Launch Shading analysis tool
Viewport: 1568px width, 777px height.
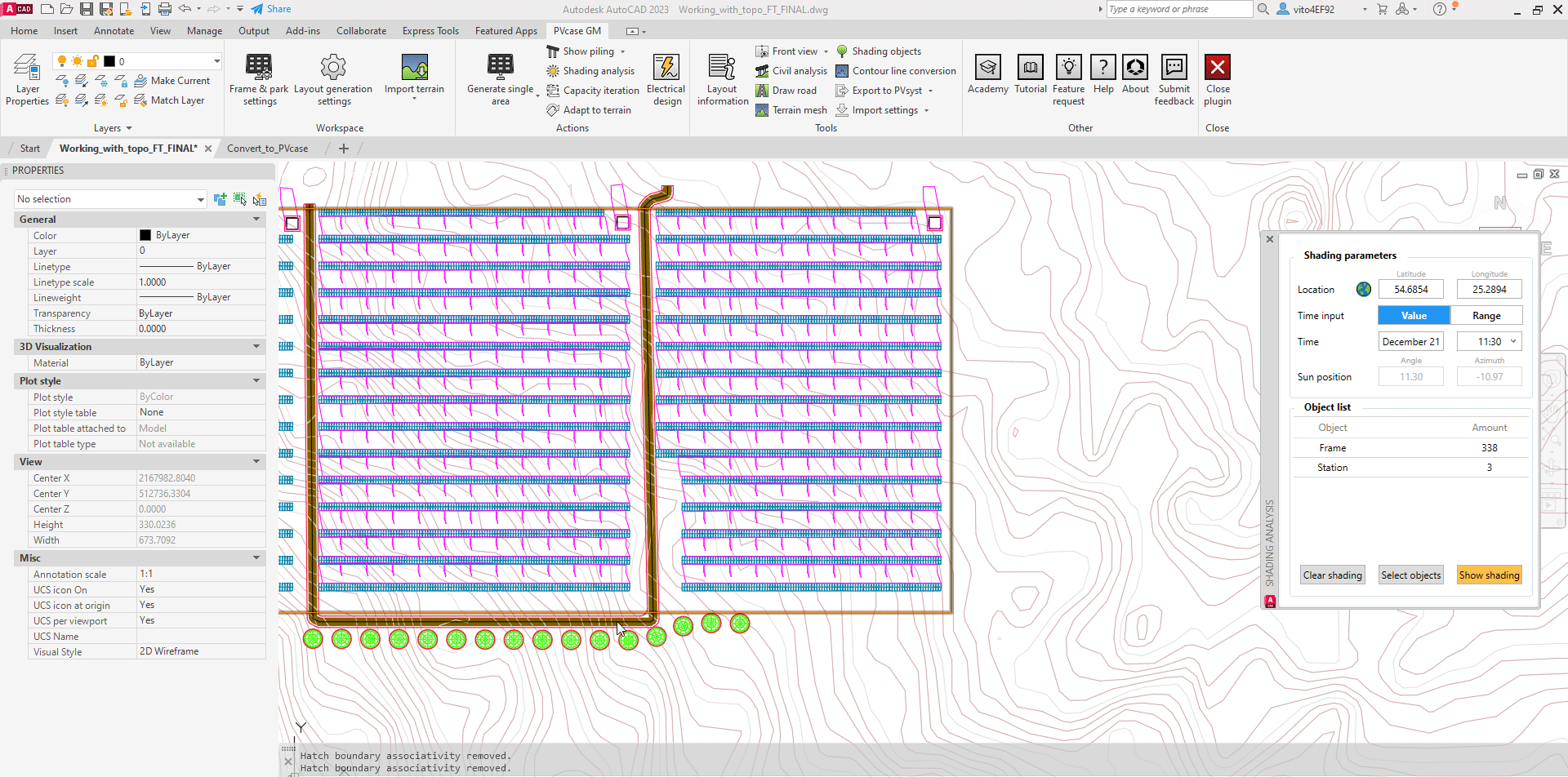[x=590, y=71]
